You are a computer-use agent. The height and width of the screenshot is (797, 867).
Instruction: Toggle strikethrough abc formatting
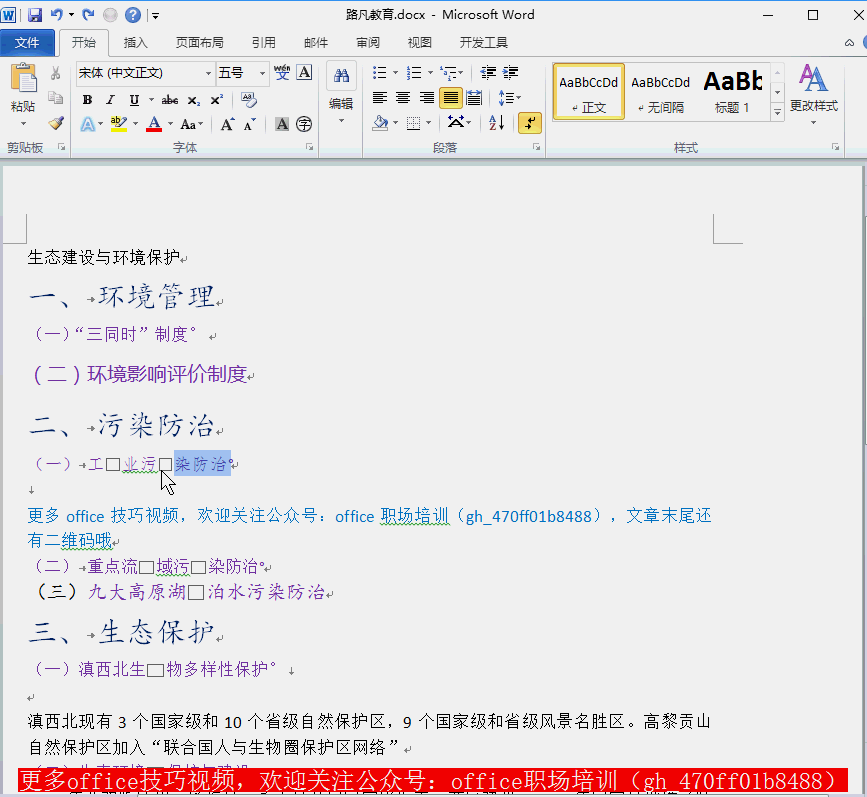pos(170,100)
